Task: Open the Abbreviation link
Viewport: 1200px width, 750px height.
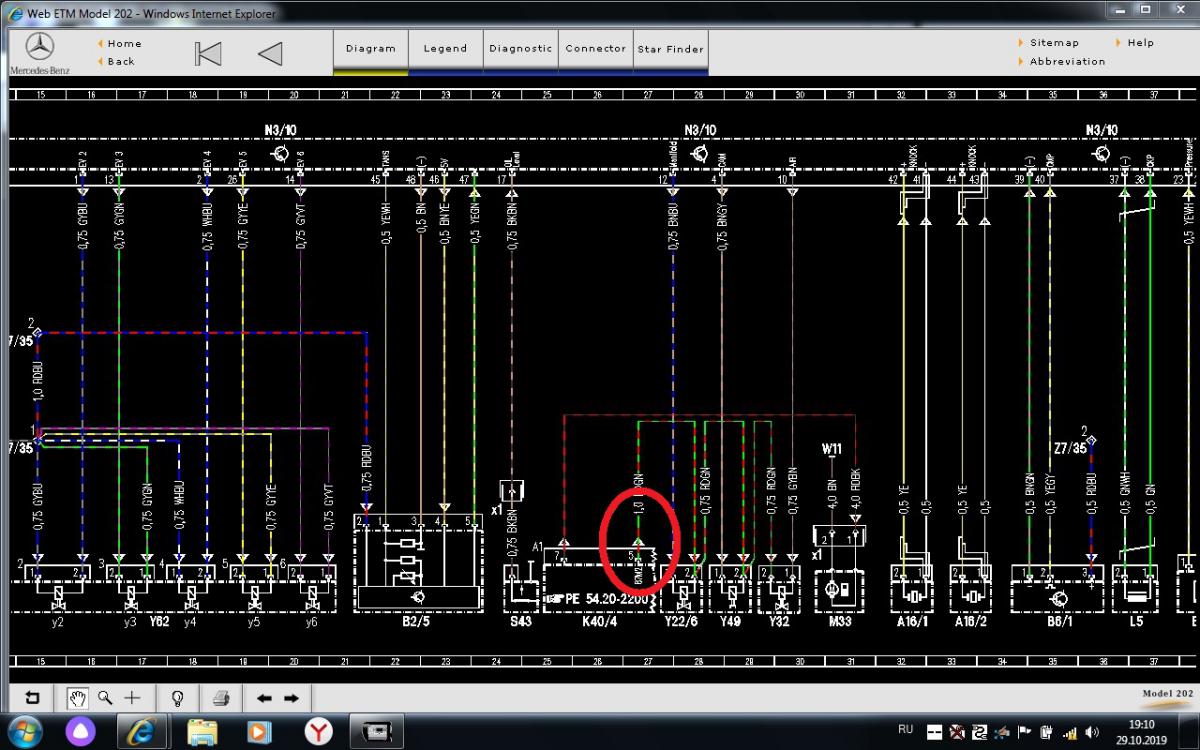Action: coord(1067,61)
